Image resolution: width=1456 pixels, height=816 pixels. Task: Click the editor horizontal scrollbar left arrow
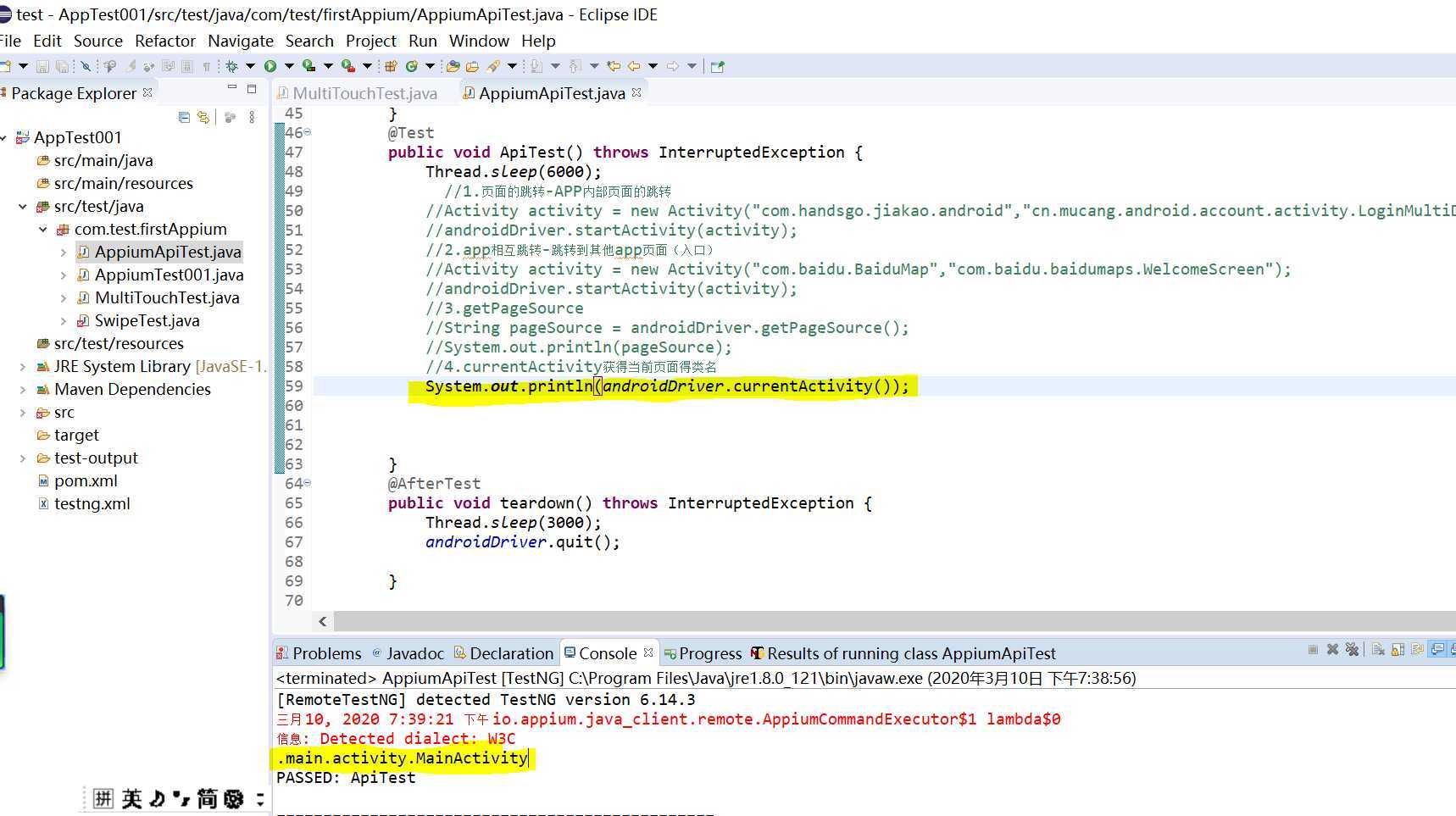[322, 621]
